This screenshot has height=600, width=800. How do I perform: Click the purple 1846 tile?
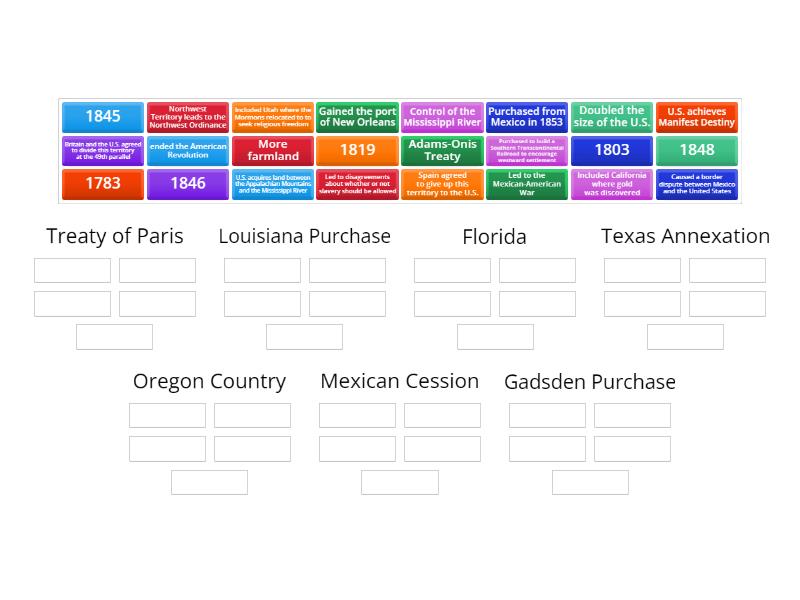(188, 184)
